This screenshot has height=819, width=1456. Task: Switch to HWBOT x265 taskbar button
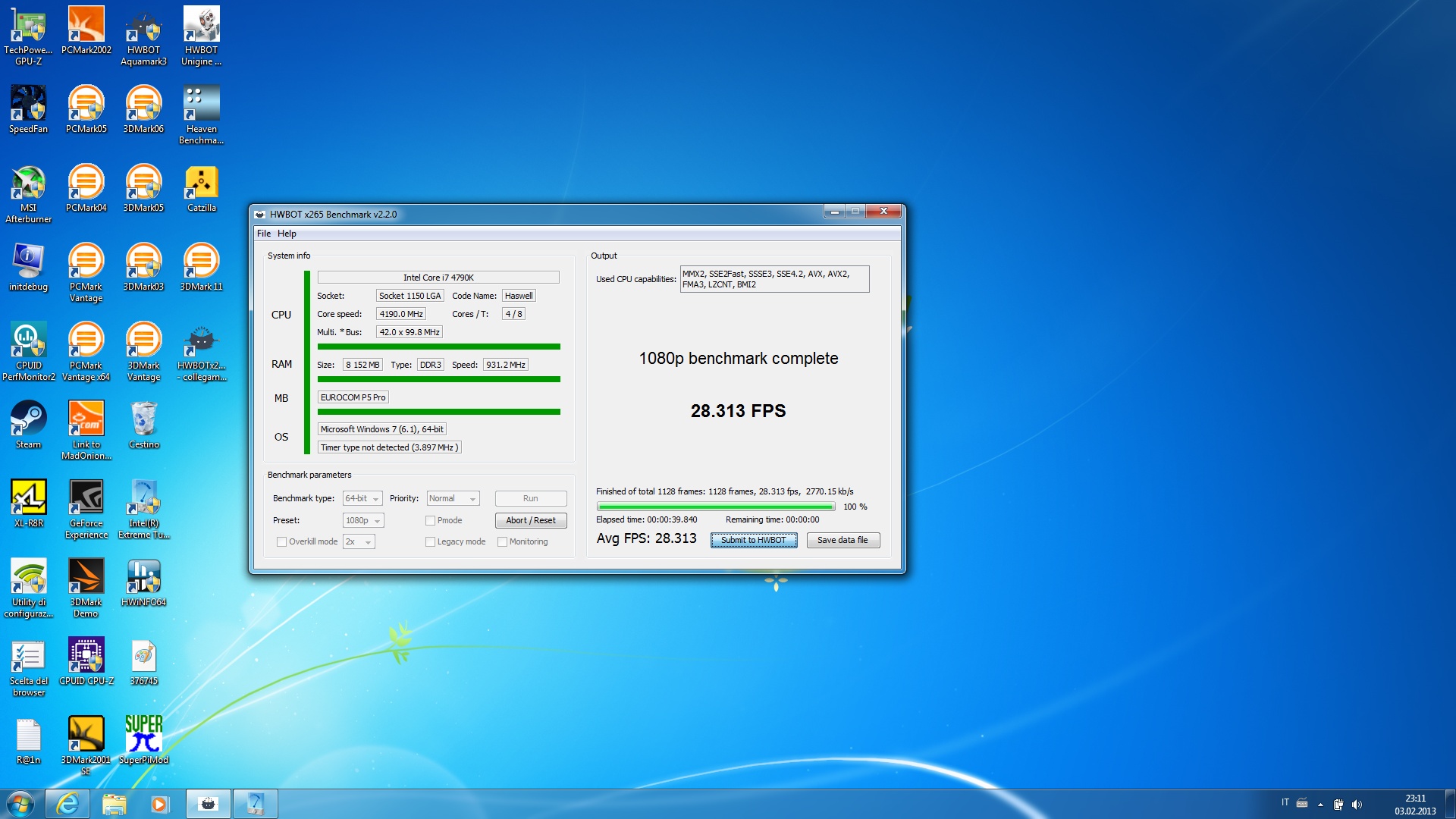pyautogui.click(x=209, y=804)
